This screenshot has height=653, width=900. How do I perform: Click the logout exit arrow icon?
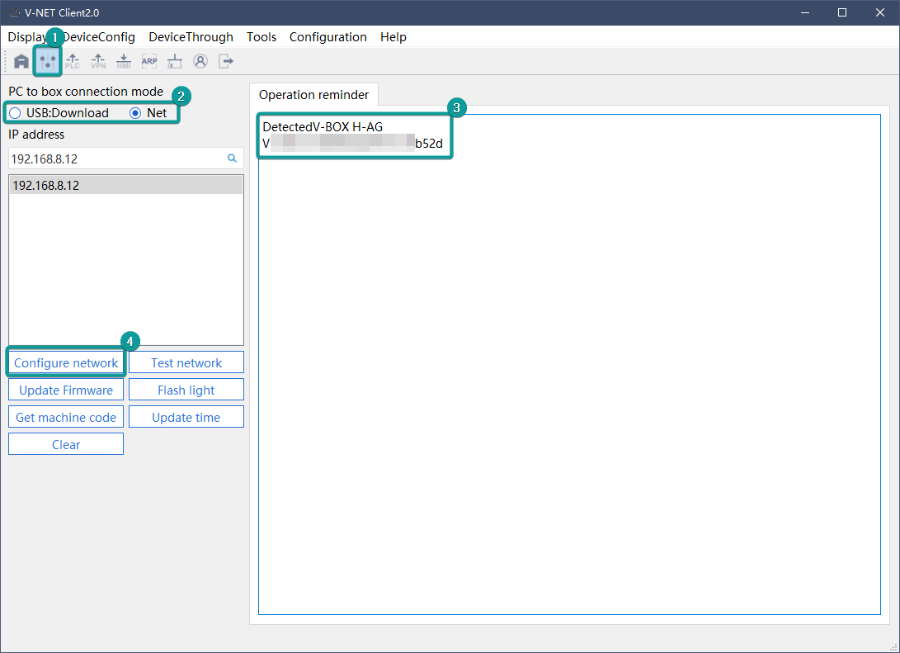[x=226, y=61]
